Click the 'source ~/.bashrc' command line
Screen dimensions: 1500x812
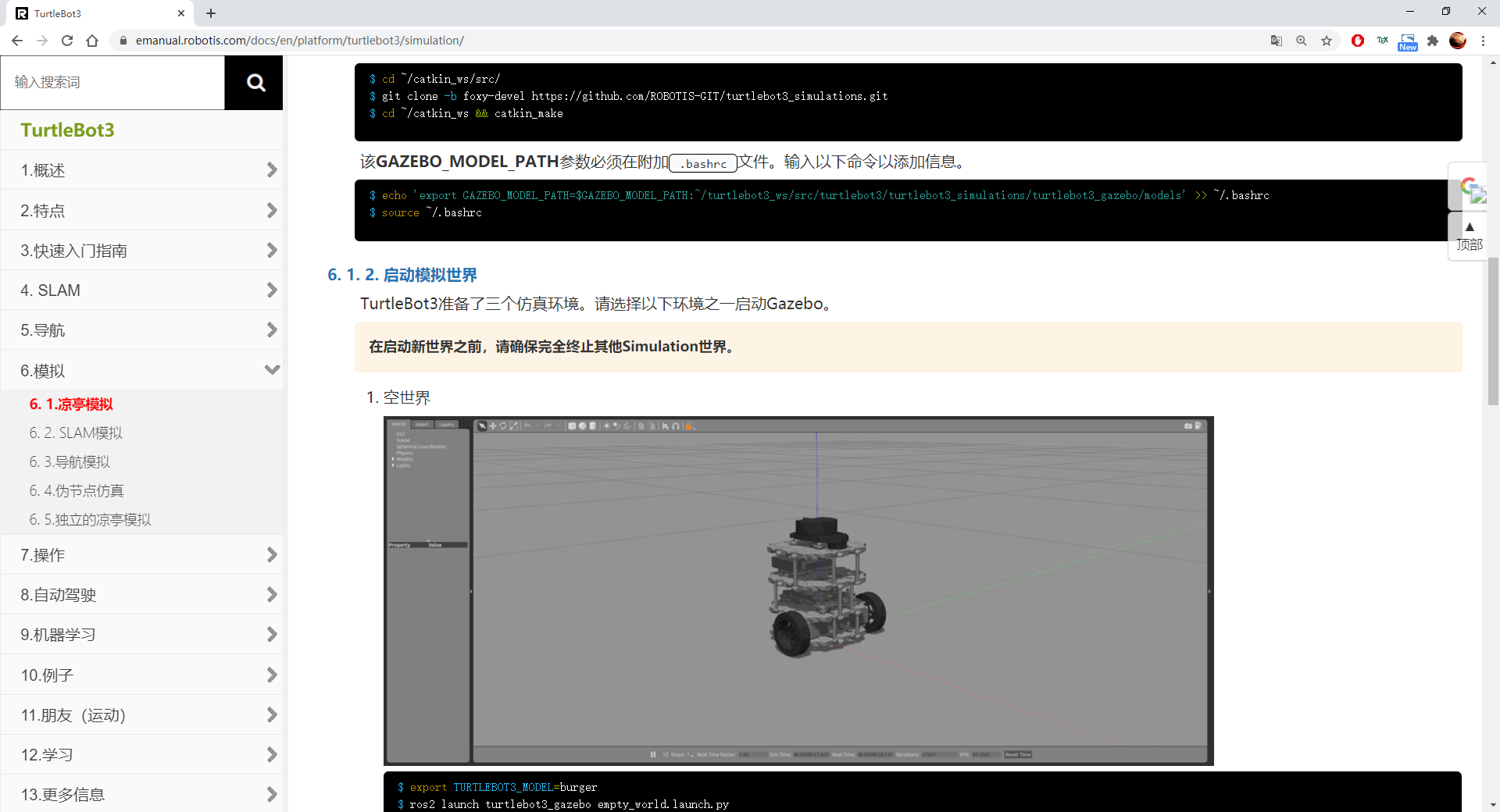point(426,212)
